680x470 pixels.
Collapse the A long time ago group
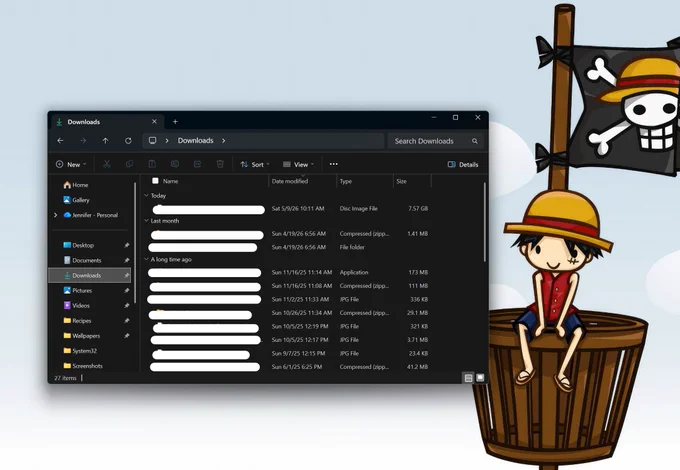pyautogui.click(x=147, y=259)
